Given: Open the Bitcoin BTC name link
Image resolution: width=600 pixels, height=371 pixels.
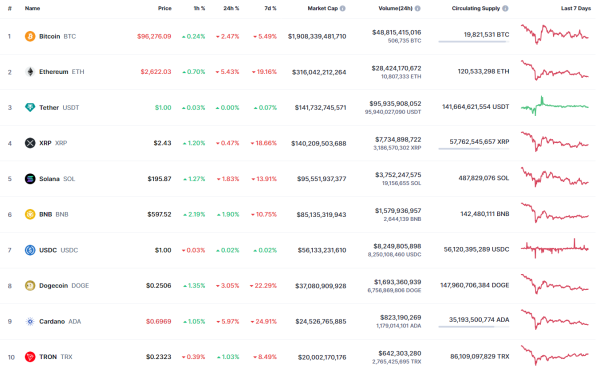Looking at the screenshot, I should [57, 36].
